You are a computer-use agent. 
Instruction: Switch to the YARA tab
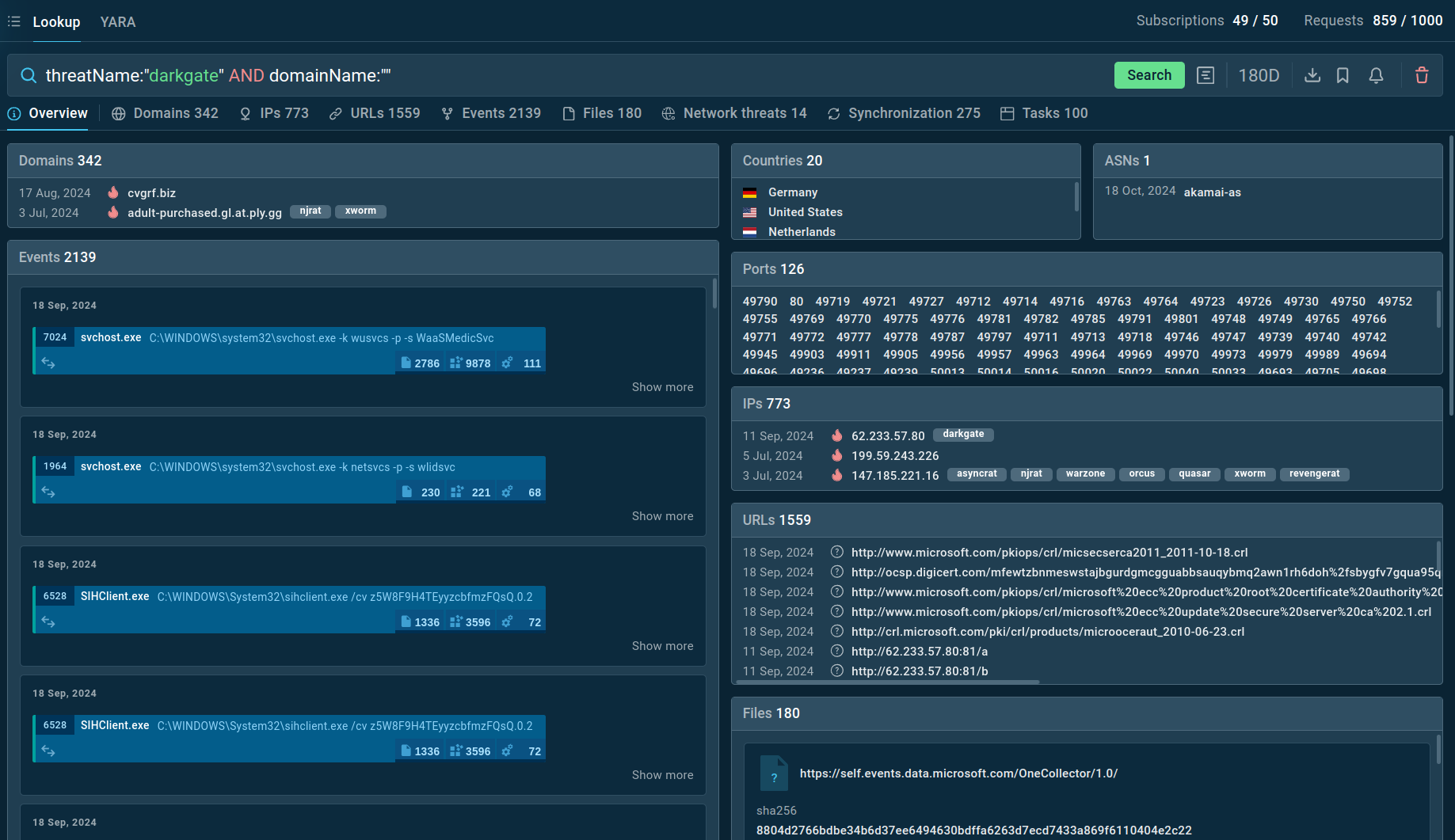(118, 22)
